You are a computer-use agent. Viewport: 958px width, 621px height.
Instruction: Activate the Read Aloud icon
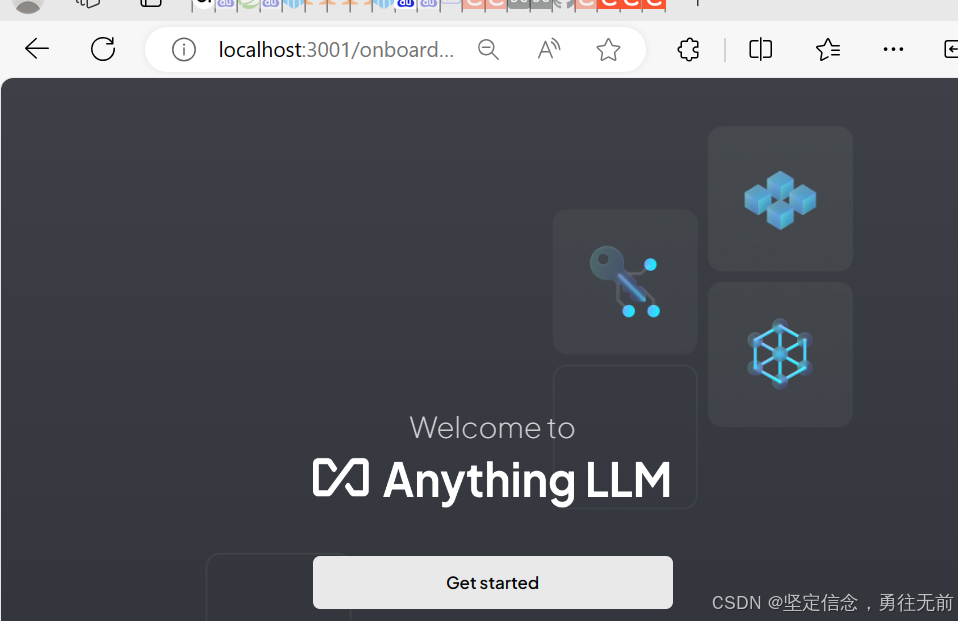click(549, 49)
